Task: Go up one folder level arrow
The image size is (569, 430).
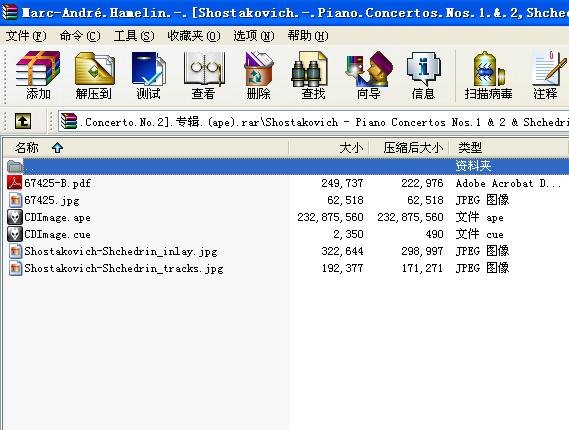Action: coord(23,121)
